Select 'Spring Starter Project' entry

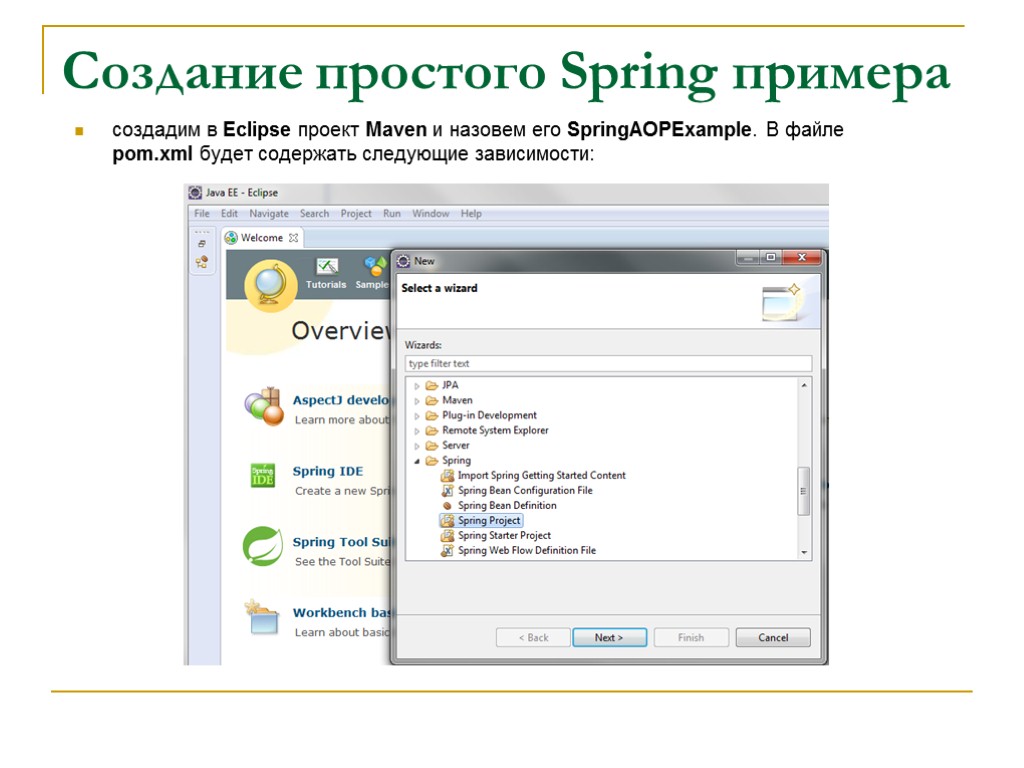pos(504,536)
